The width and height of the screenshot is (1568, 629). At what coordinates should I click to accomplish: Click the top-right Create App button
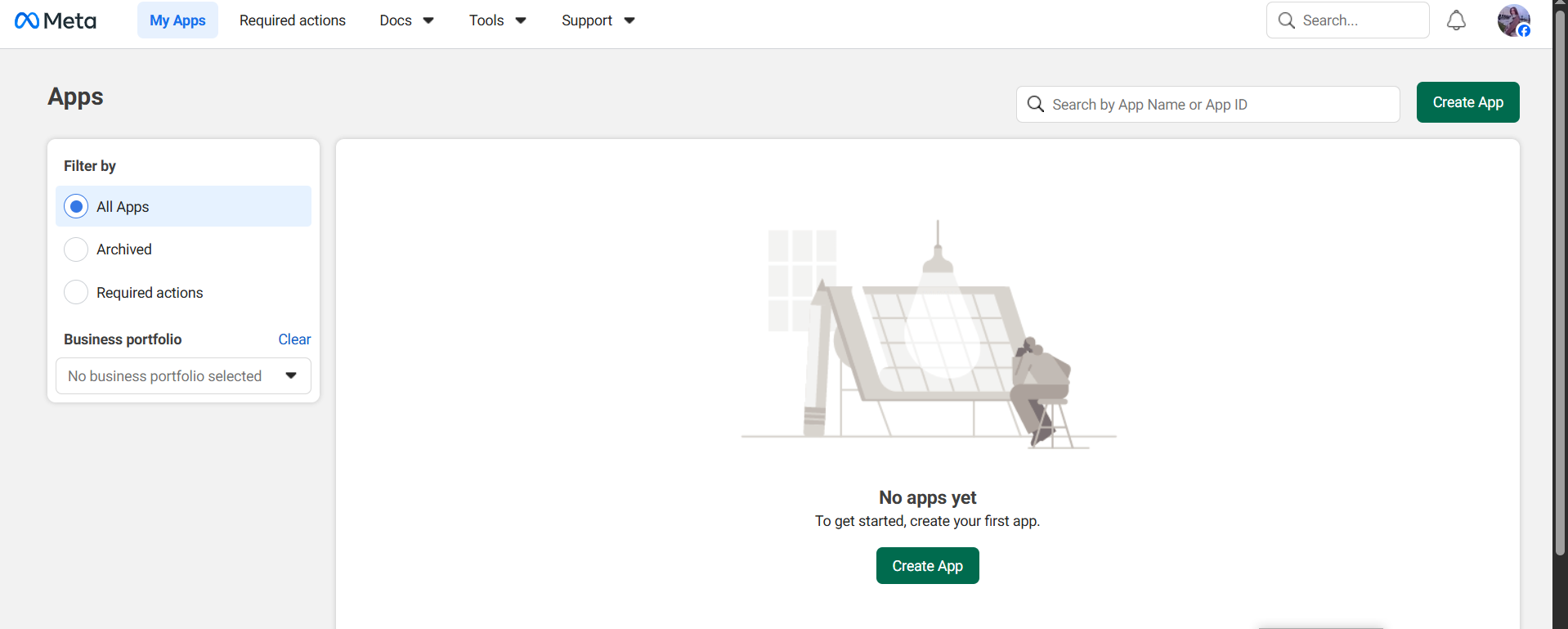[1467, 102]
